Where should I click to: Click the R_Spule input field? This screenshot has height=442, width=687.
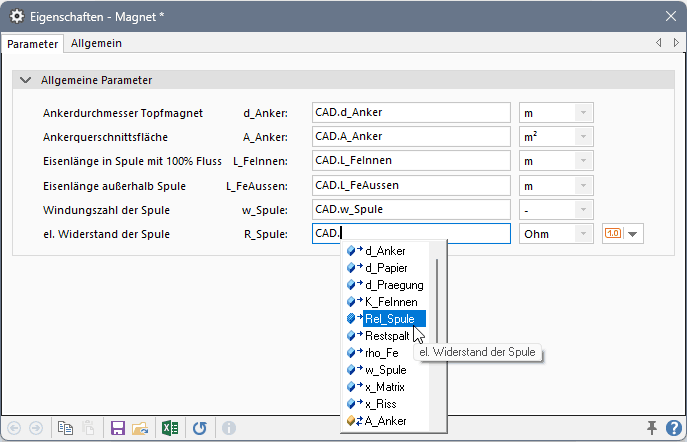[x=411, y=233]
